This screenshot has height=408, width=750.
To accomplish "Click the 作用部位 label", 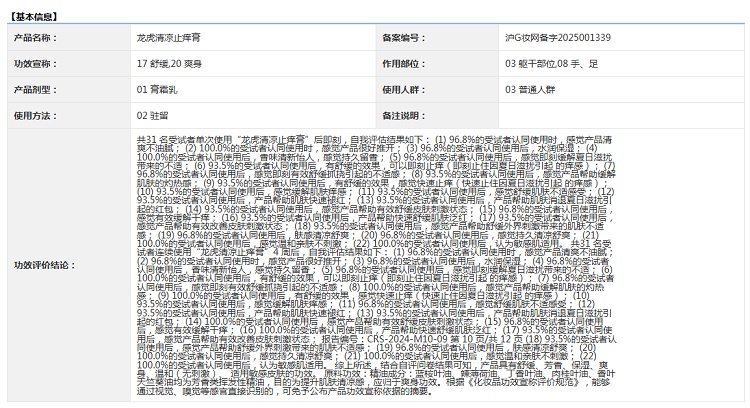I will coord(404,64).
